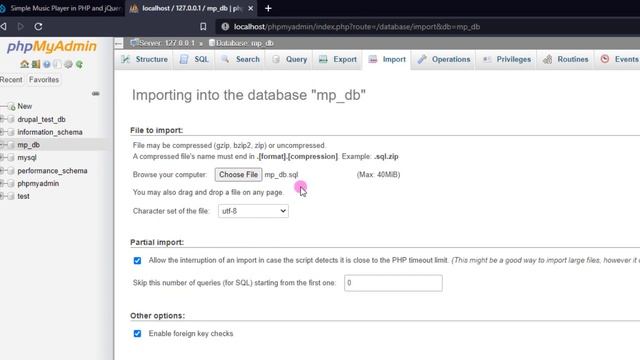Open the Routines tab
640x360 pixels.
tap(565, 60)
